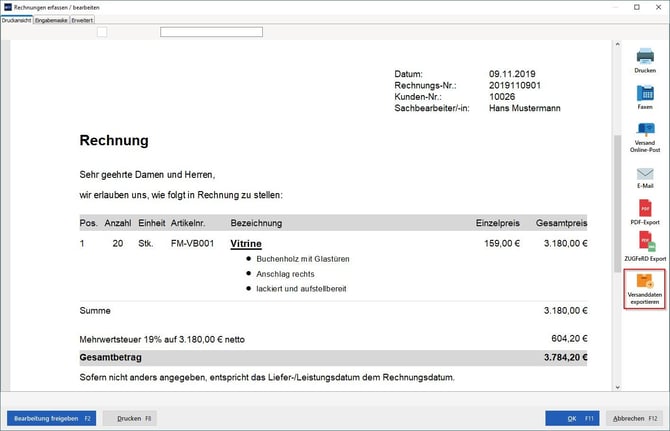
Task: Click the Anzahl column header
Action: [x=118, y=223]
